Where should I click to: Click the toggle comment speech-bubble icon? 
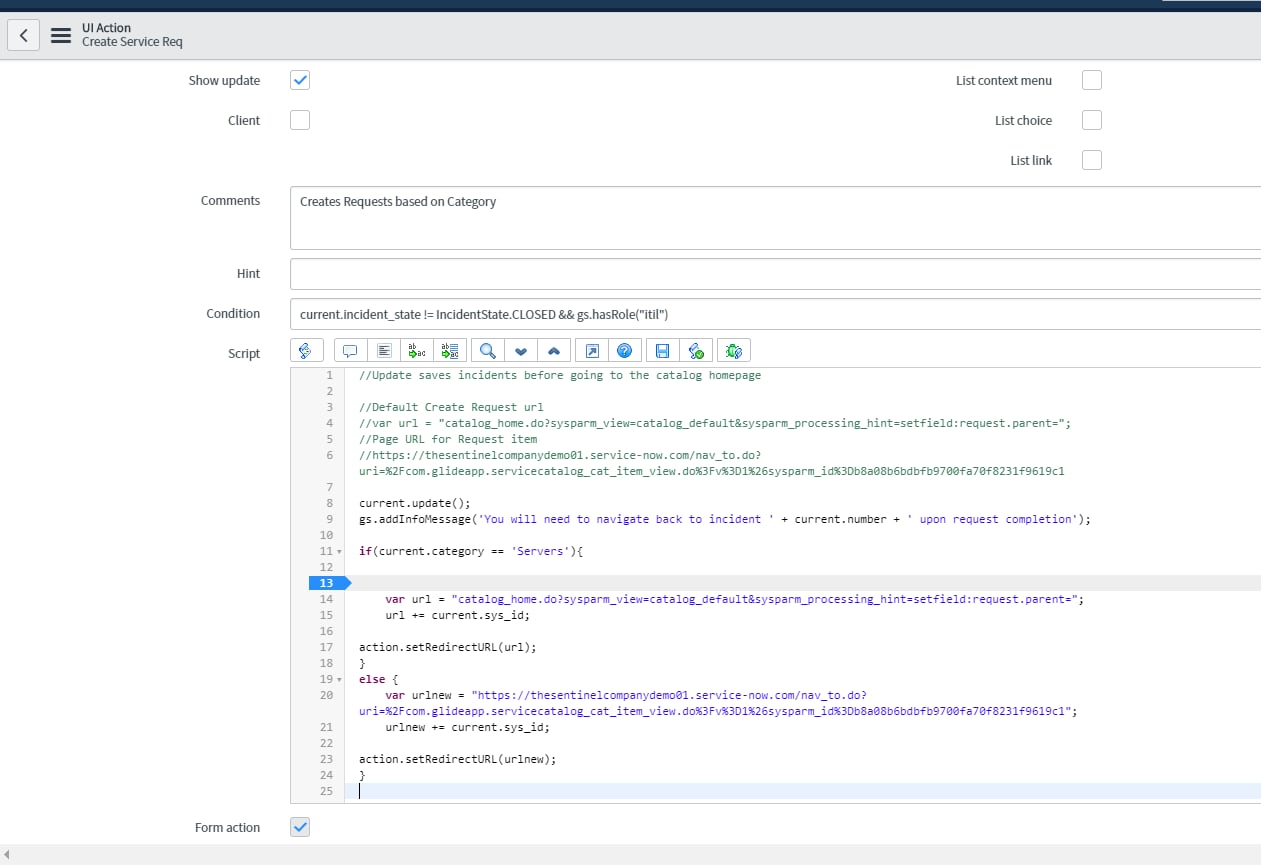coord(350,350)
